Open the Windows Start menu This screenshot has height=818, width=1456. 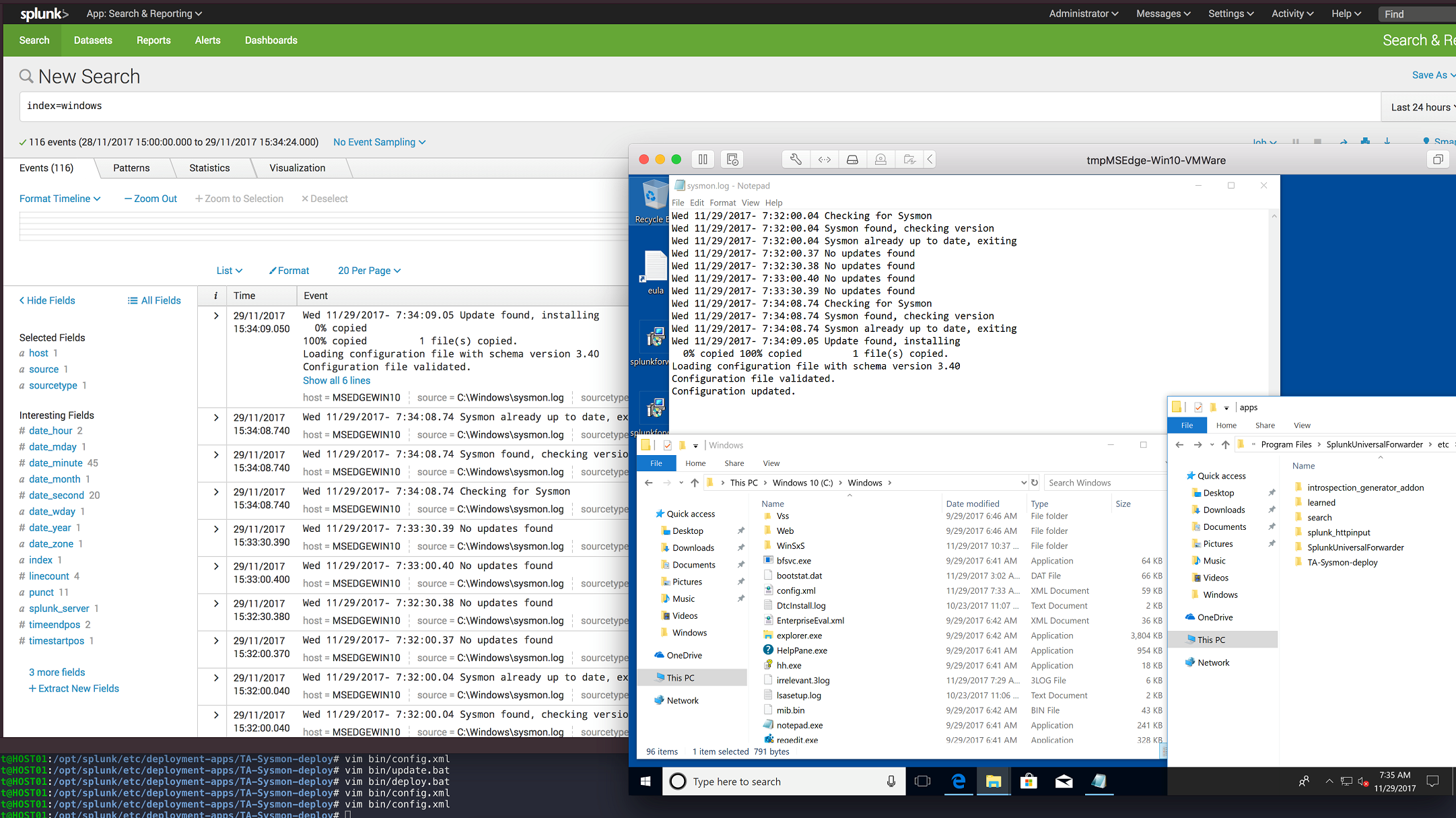[646, 781]
